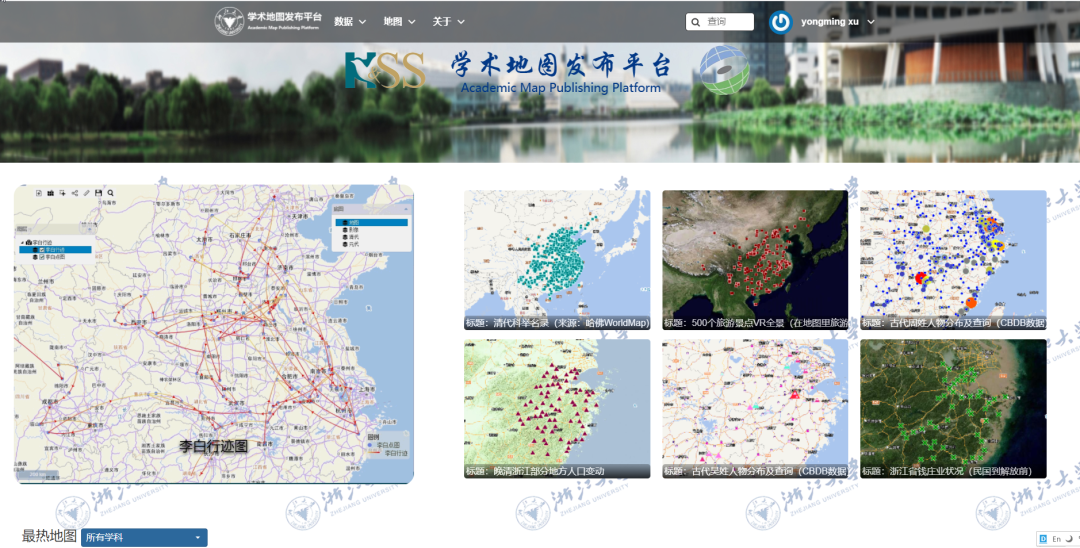The height and width of the screenshot is (548, 1080).
Task: Click the new document icon in map toolbar
Action: (x=39, y=193)
